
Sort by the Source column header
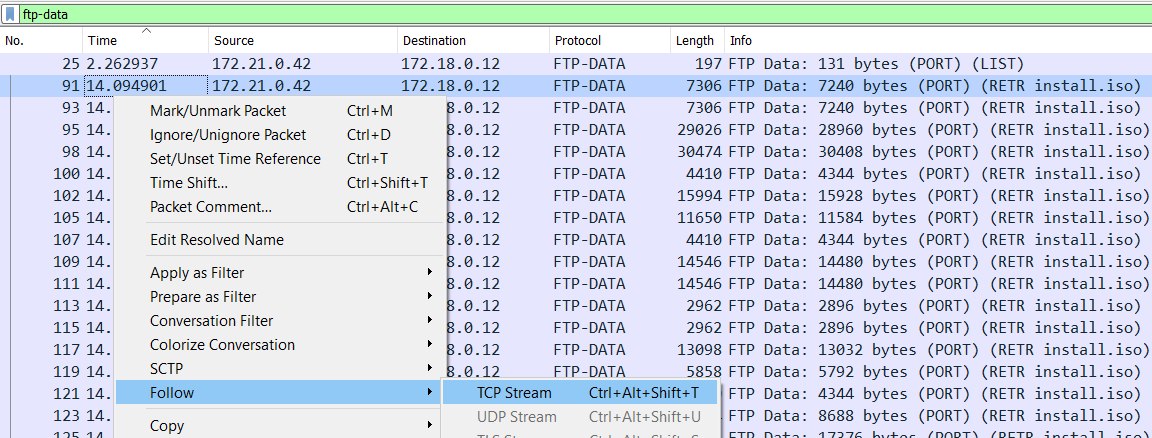tap(303, 41)
